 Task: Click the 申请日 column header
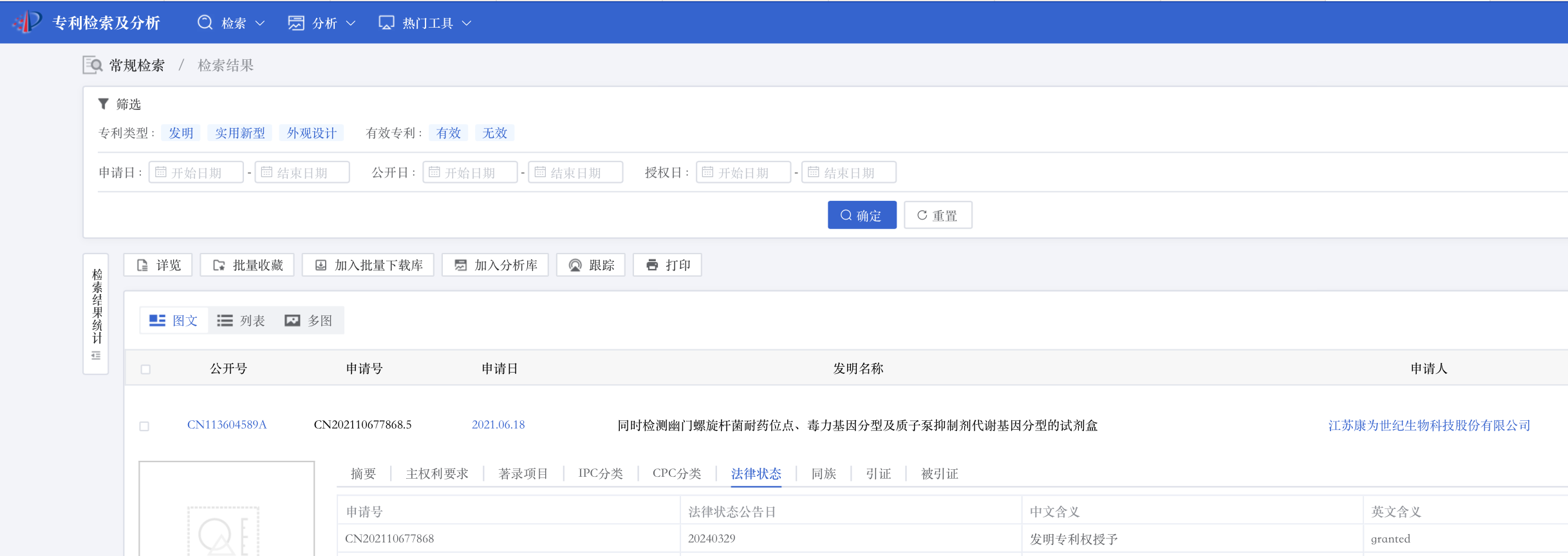[x=500, y=369]
